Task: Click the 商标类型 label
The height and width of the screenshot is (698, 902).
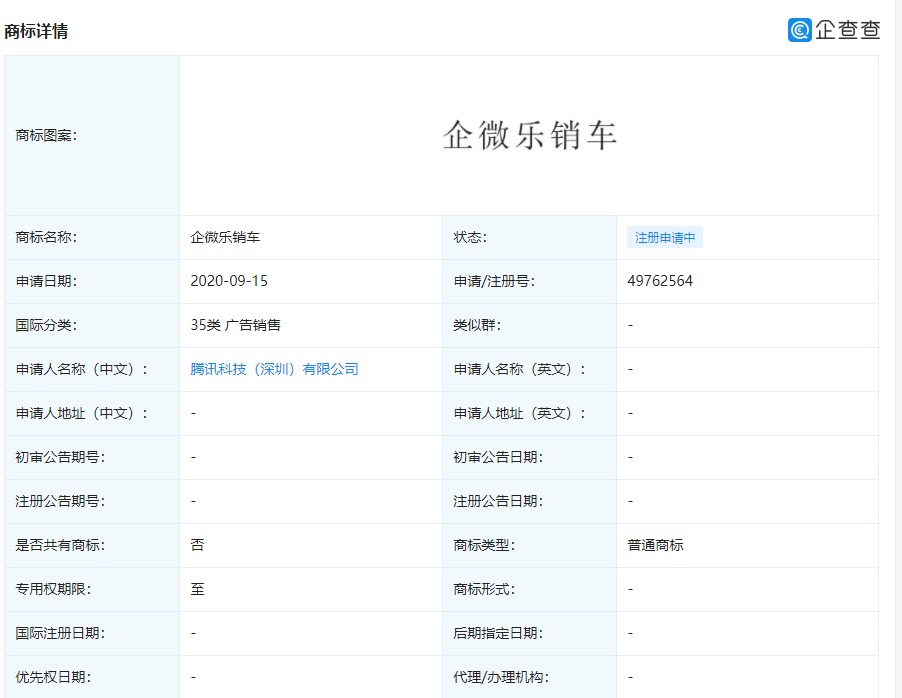Action: pos(484,545)
